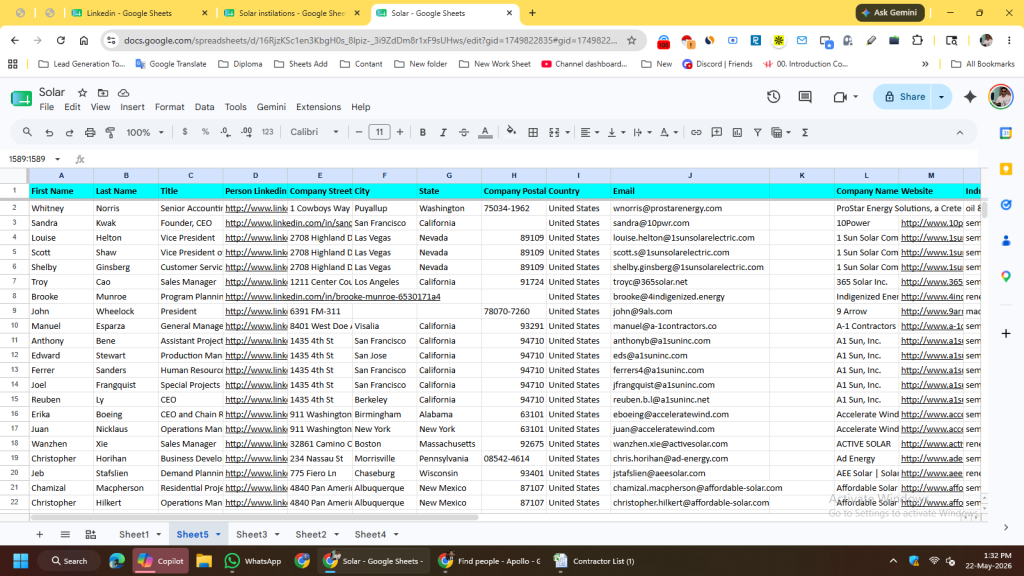Open Contacts in the side panel
Image resolution: width=1024 pixels, height=576 pixels.
[x=1006, y=241]
